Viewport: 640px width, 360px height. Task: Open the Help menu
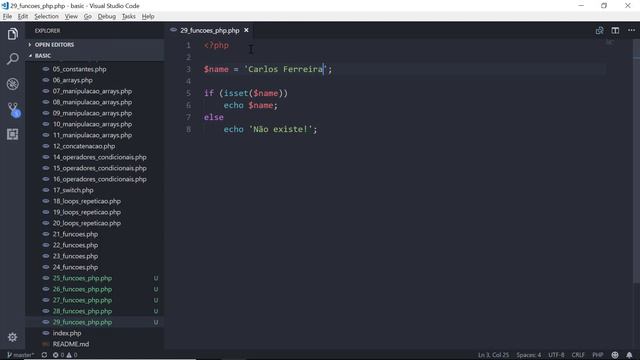148,16
